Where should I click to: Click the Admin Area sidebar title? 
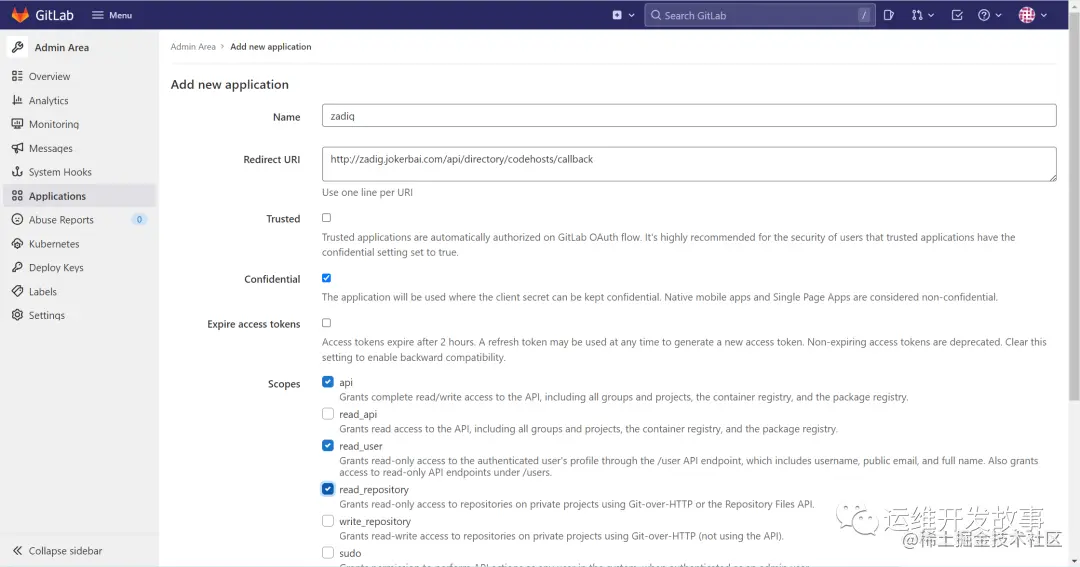click(62, 48)
